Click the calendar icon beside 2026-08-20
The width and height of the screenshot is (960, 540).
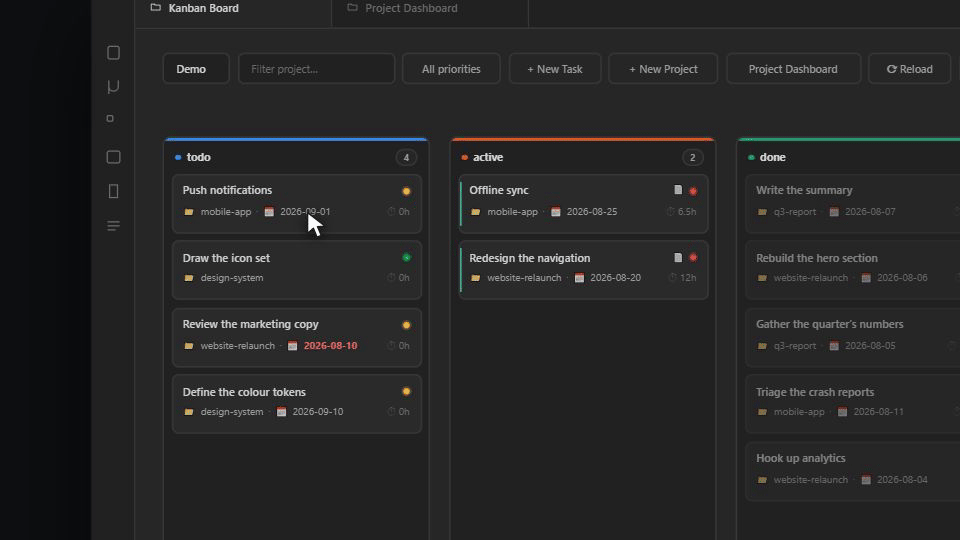[579, 277]
